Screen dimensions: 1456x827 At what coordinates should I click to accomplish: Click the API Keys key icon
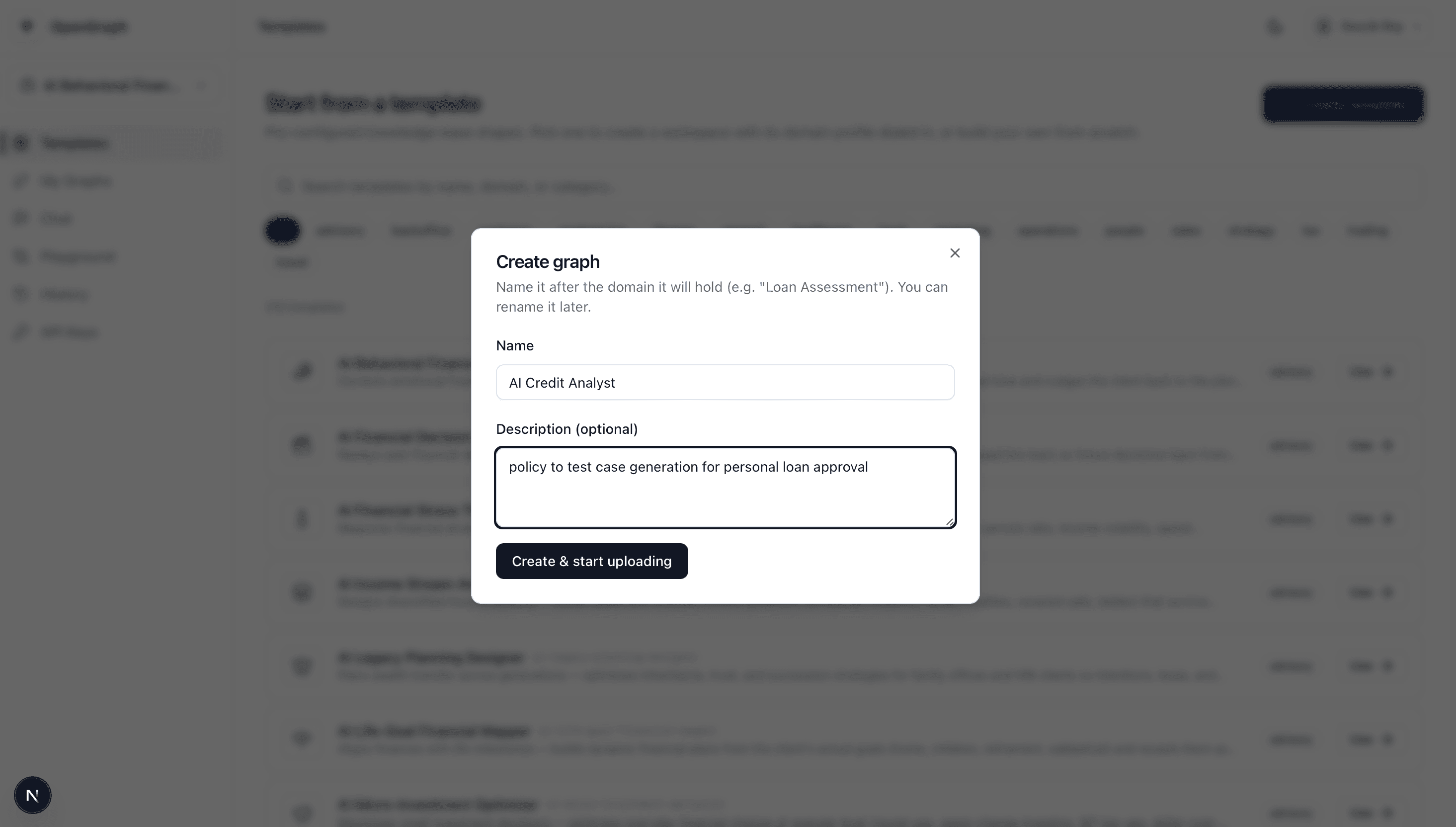click(x=21, y=331)
